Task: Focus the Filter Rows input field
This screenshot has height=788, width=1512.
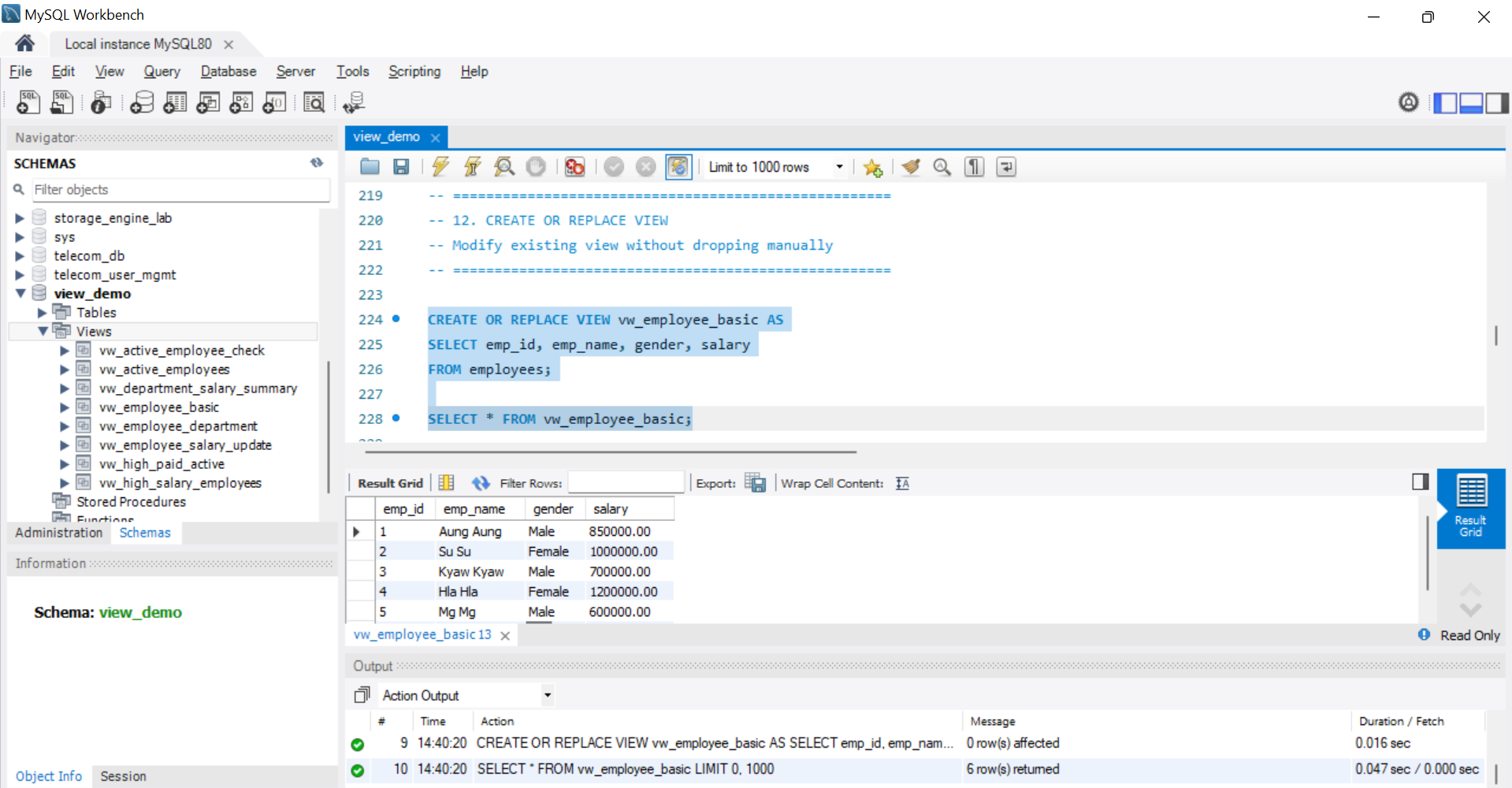Action: point(626,482)
